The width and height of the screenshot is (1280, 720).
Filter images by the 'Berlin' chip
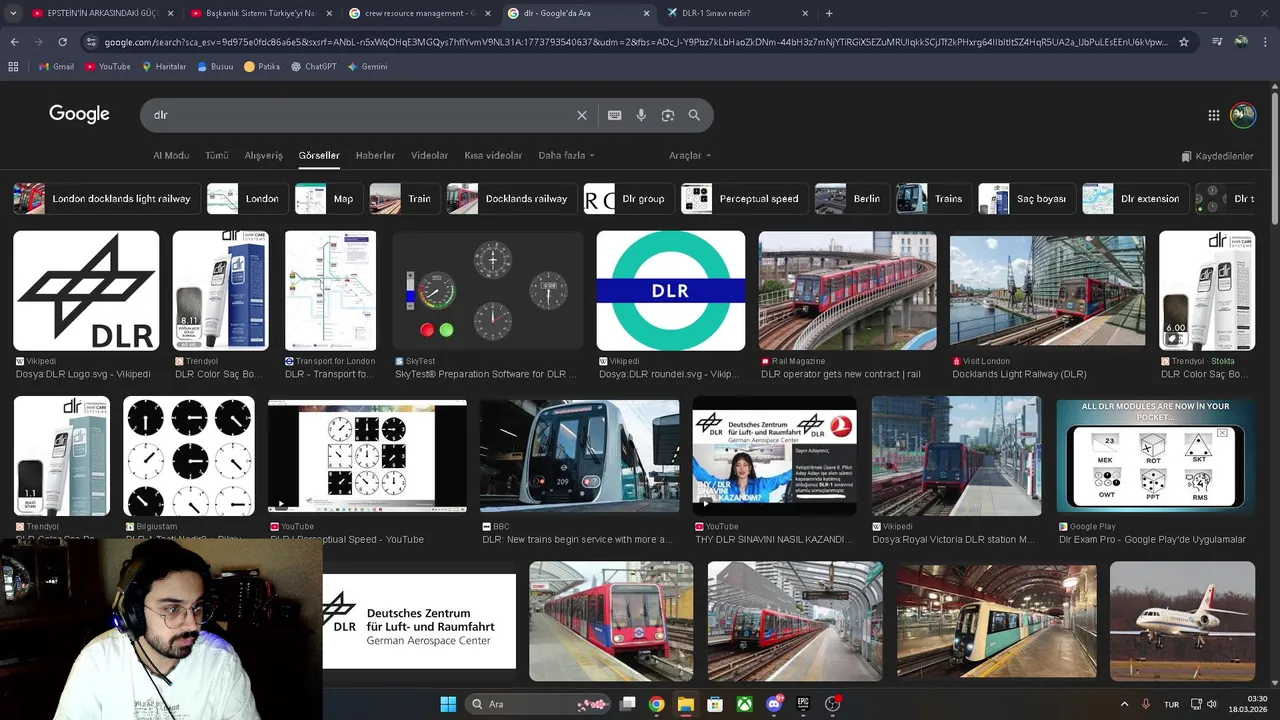pyautogui.click(x=852, y=198)
